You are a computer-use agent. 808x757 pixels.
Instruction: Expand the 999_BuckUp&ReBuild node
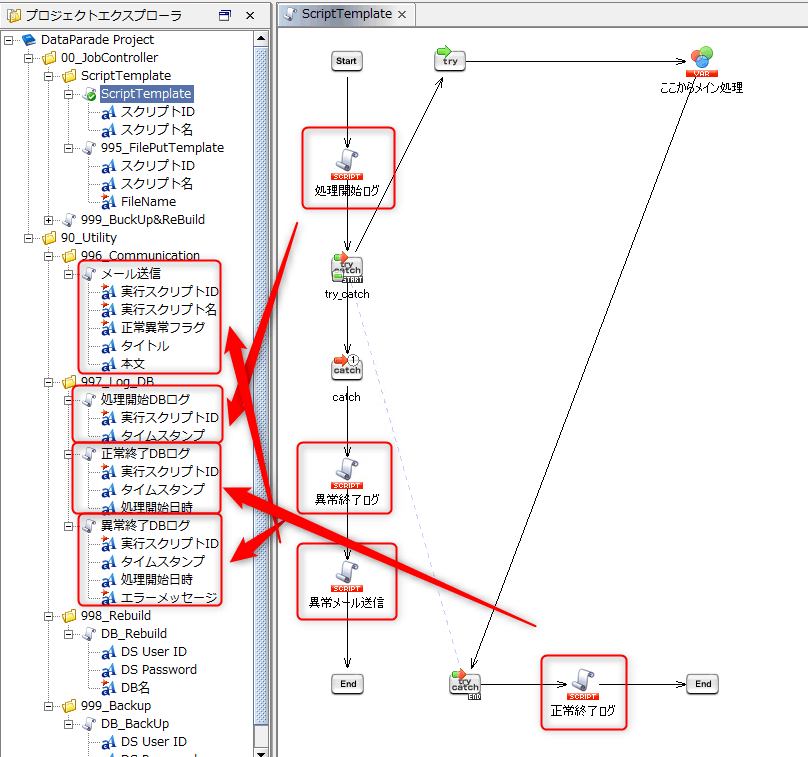pos(48,221)
